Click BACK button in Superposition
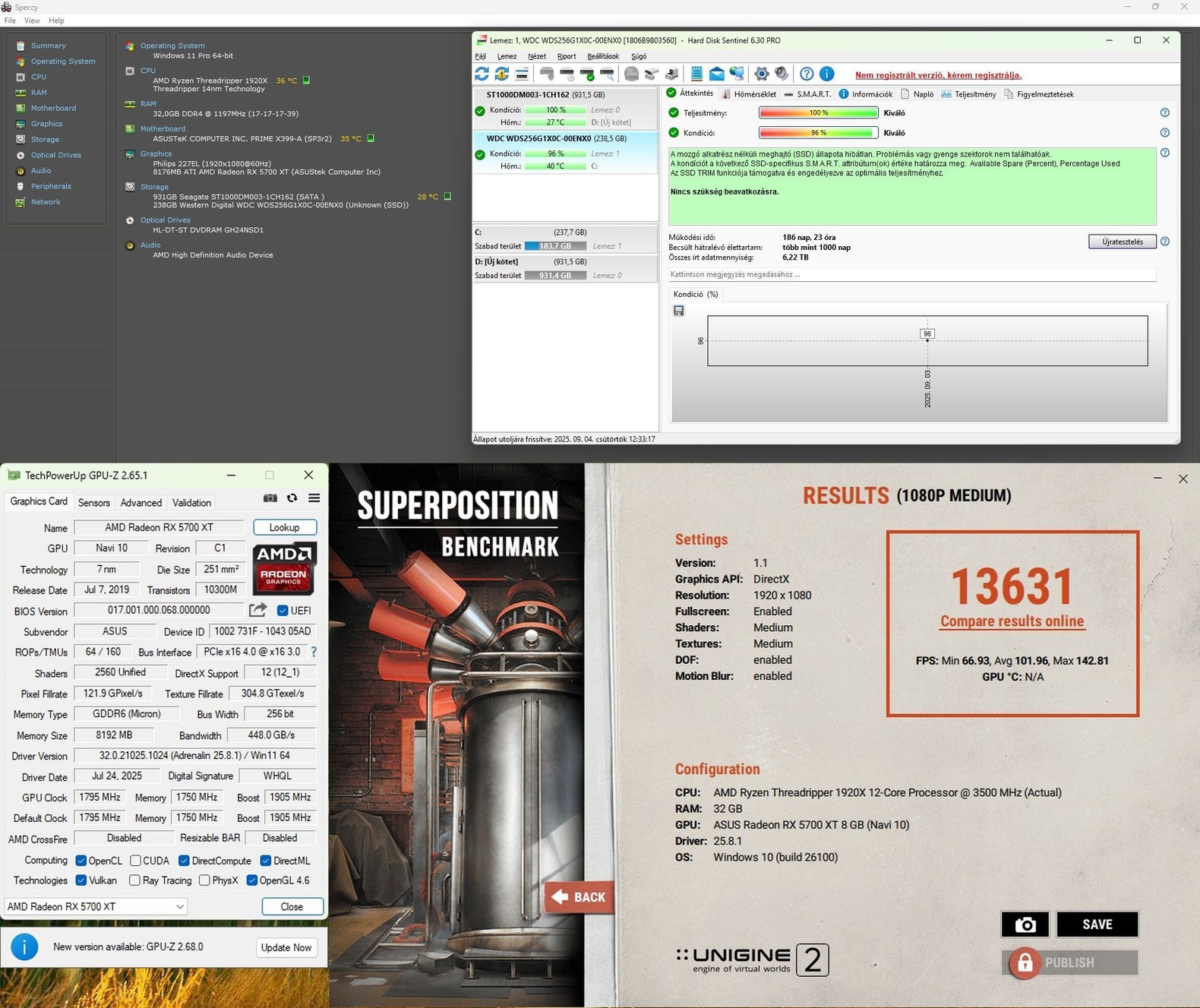1200x1008 pixels. pos(579,897)
